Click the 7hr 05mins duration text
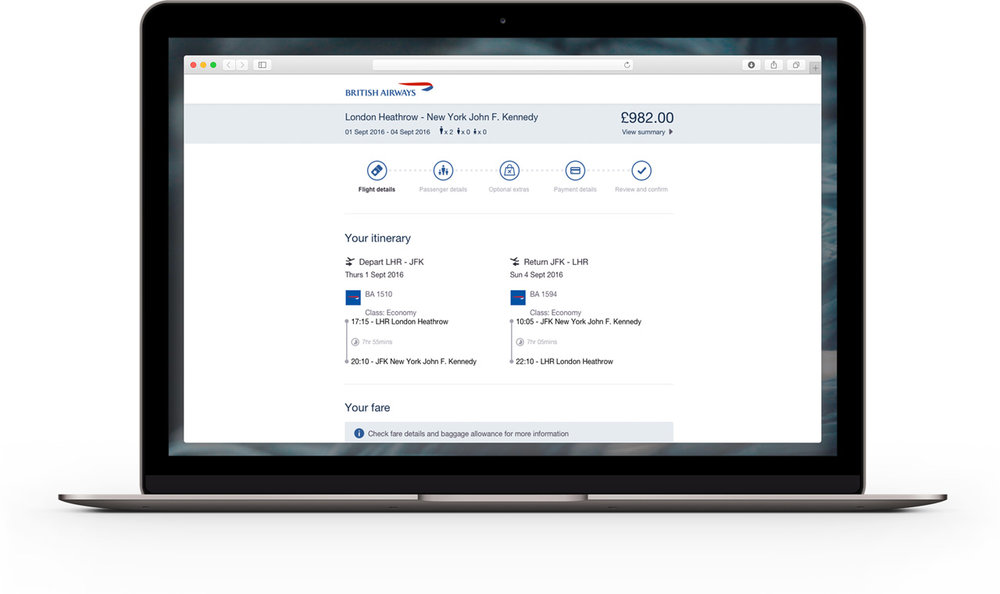 coord(542,342)
